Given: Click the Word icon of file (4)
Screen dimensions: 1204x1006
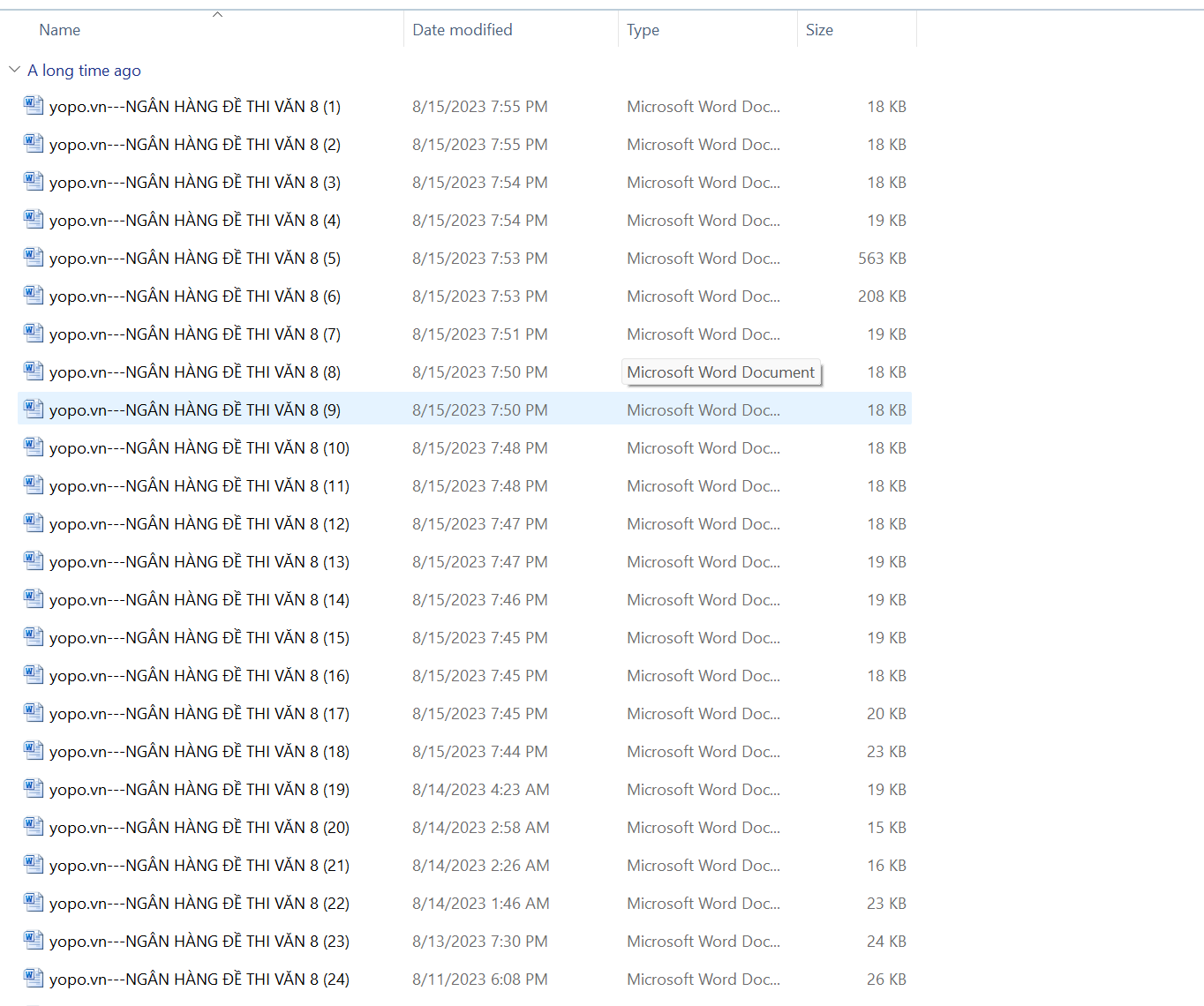Looking at the screenshot, I should coord(34,220).
